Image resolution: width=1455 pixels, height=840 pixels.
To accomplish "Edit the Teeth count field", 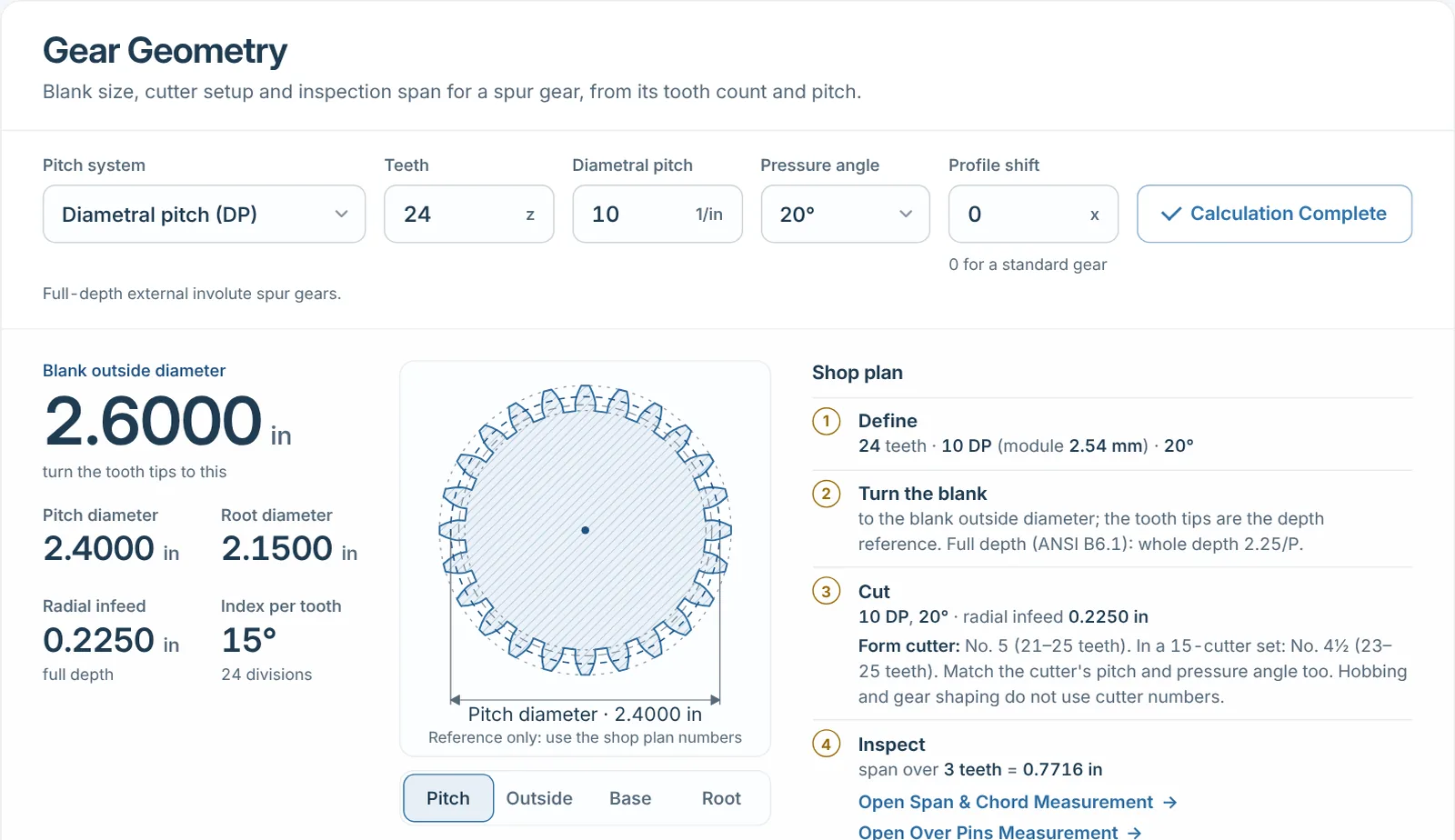I will (x=468, y=215).
